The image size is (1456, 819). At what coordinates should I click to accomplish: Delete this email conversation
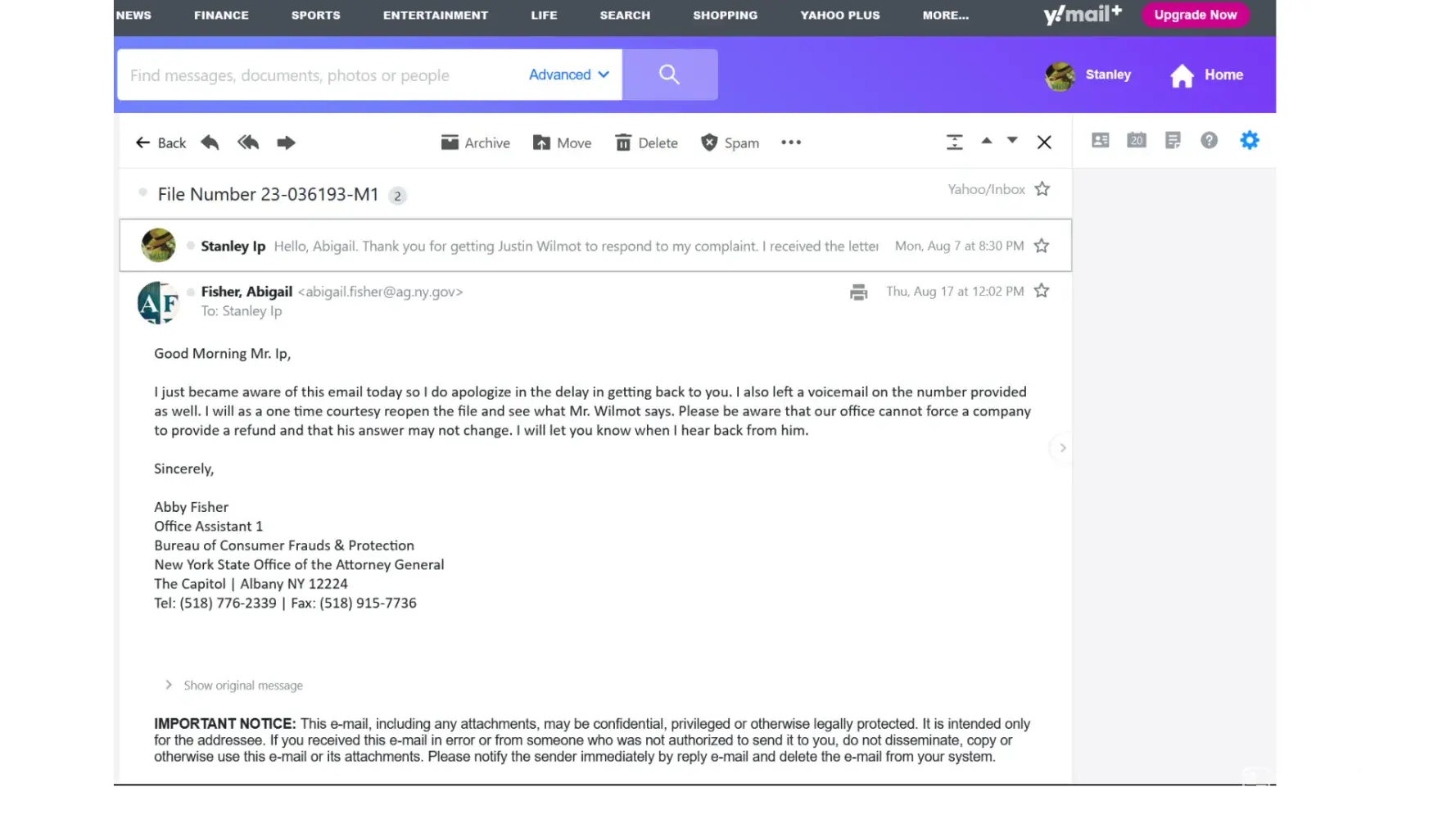(646, 143)
